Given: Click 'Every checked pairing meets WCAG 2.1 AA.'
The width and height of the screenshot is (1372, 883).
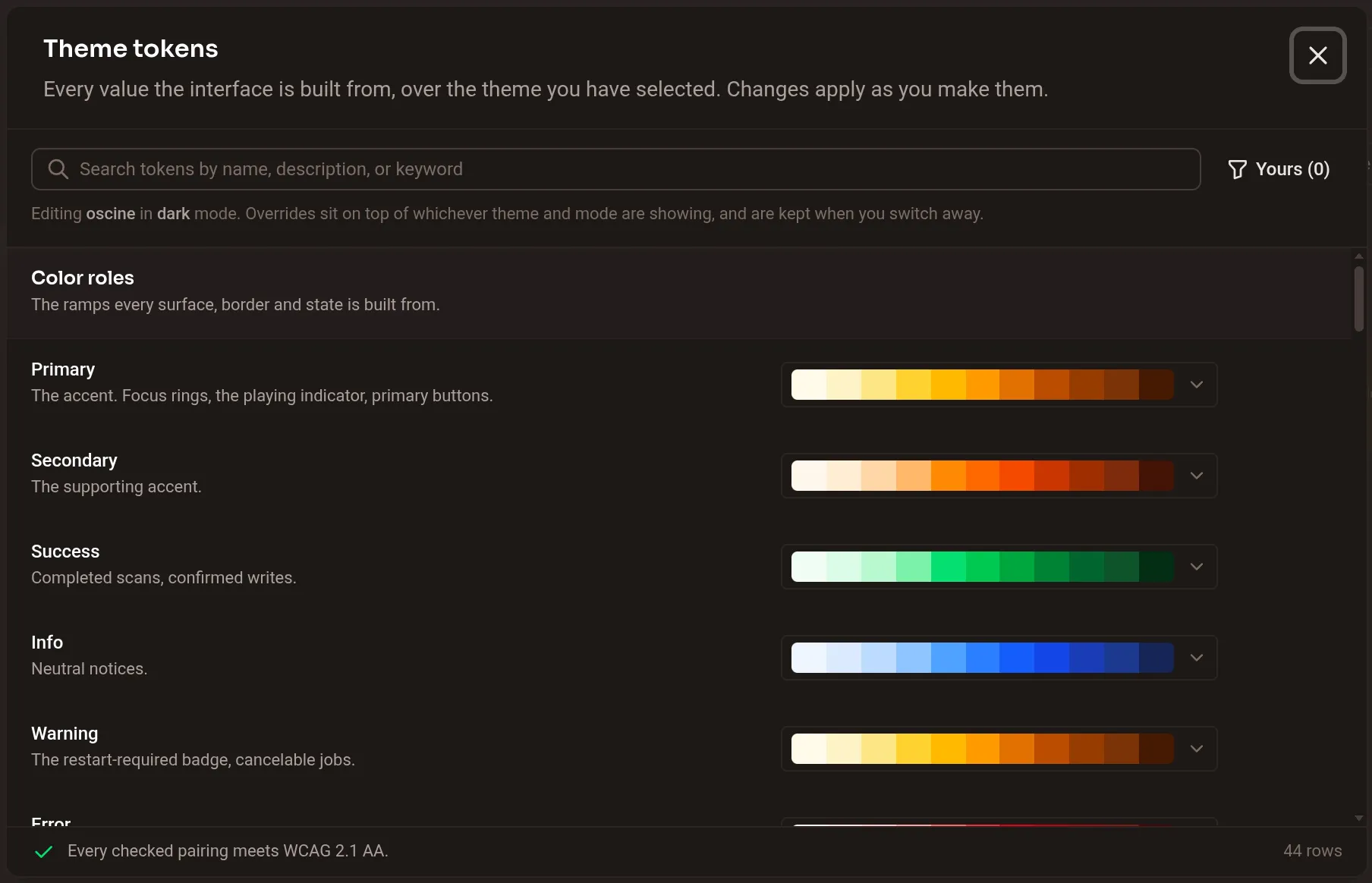Looking at the screenshot, I should (228, 851).
